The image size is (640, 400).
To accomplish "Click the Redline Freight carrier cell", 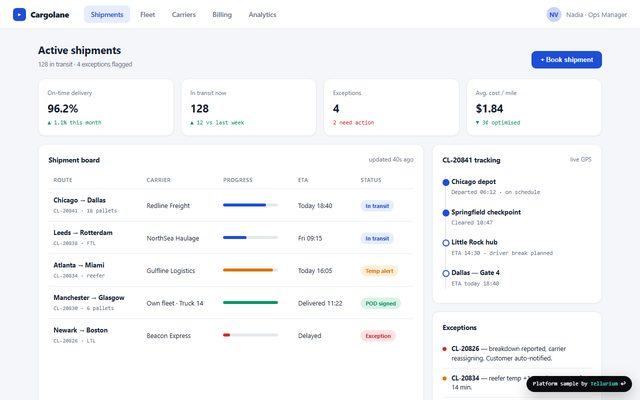I will click(168, 206).
